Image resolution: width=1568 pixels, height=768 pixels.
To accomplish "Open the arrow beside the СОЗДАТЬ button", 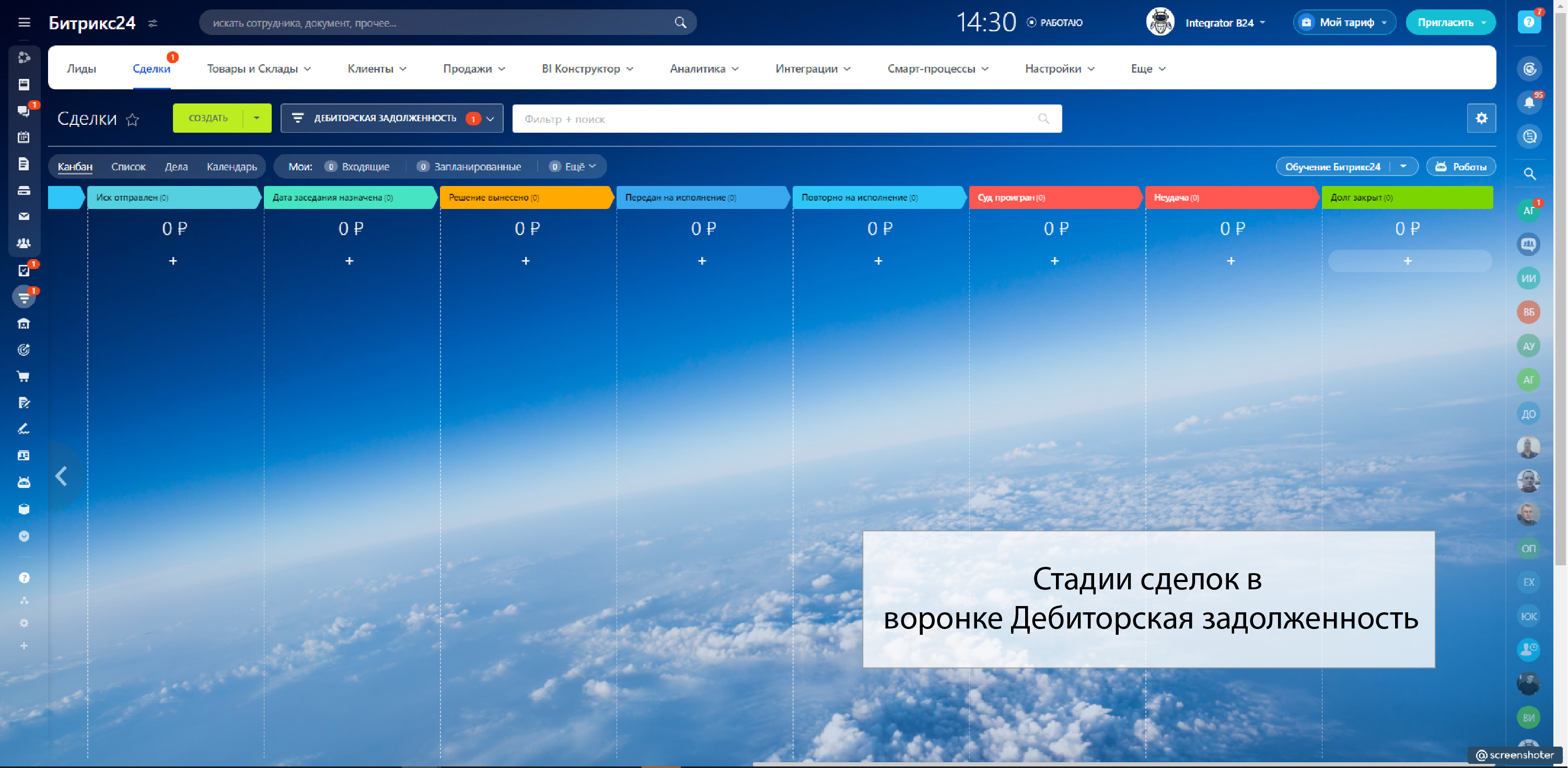I will click(257, 118).
